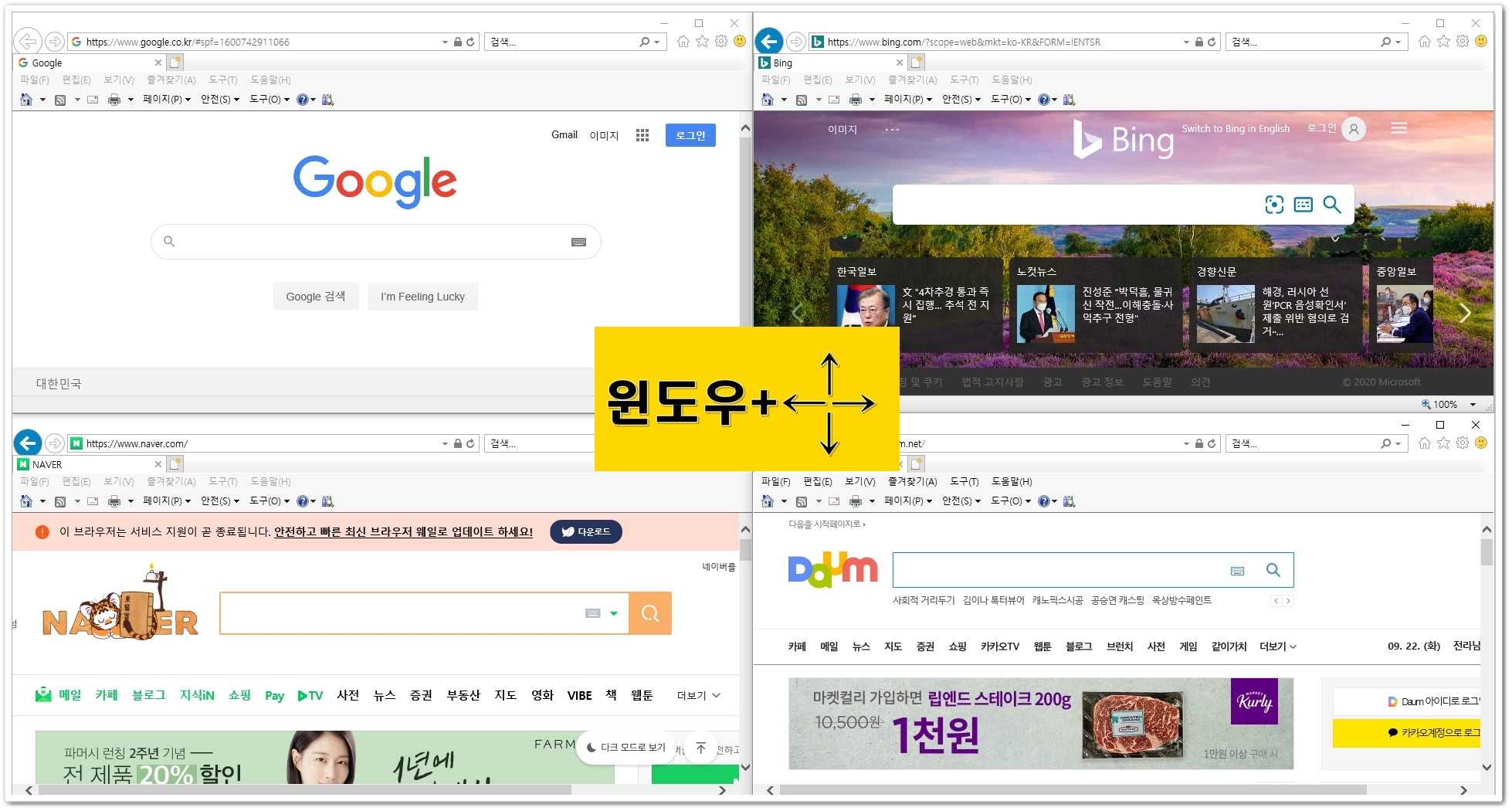Click print icon in Naver window toolbar

[114, 501]
